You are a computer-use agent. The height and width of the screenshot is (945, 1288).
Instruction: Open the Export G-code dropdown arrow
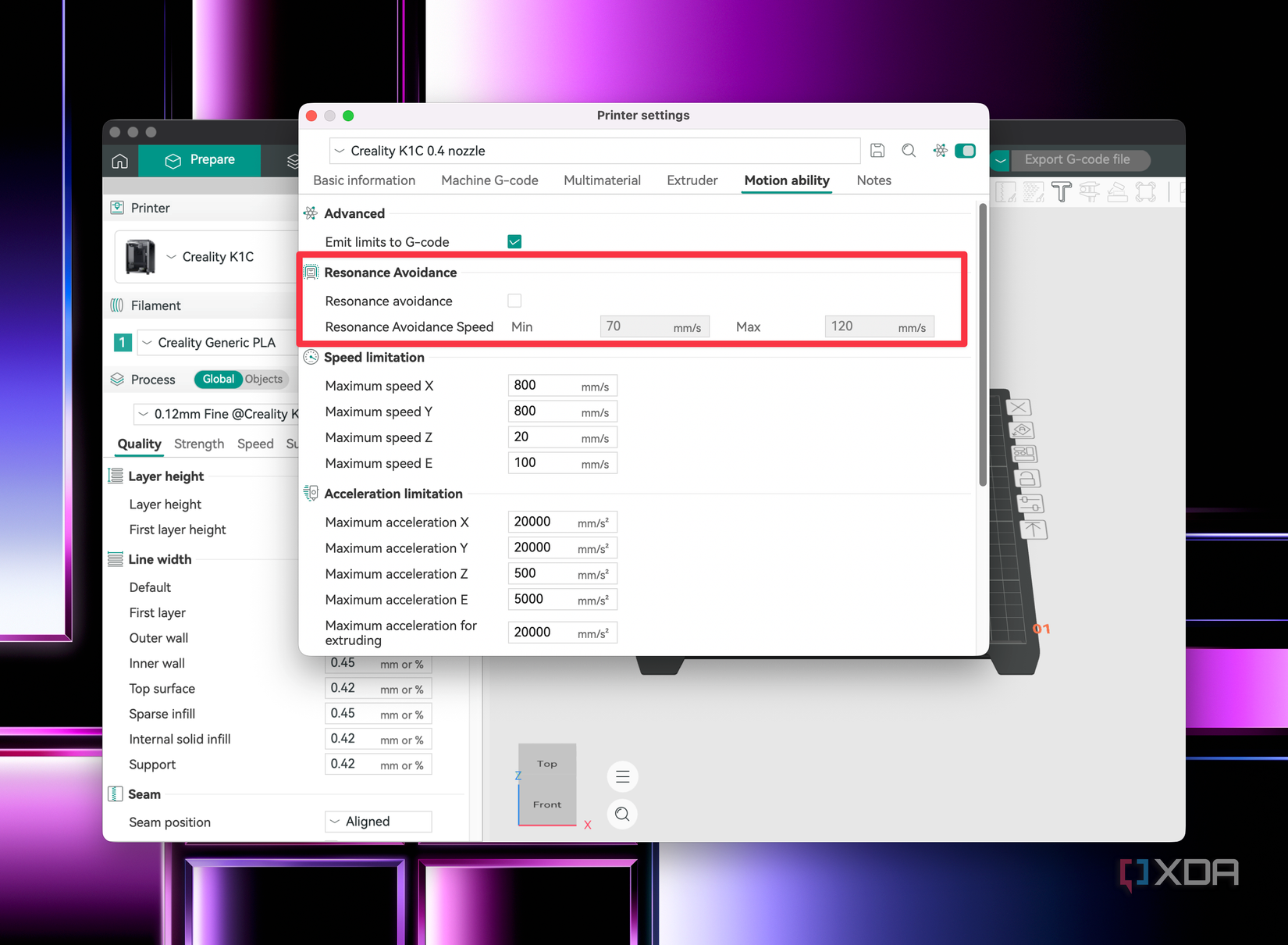(1000, 160)
